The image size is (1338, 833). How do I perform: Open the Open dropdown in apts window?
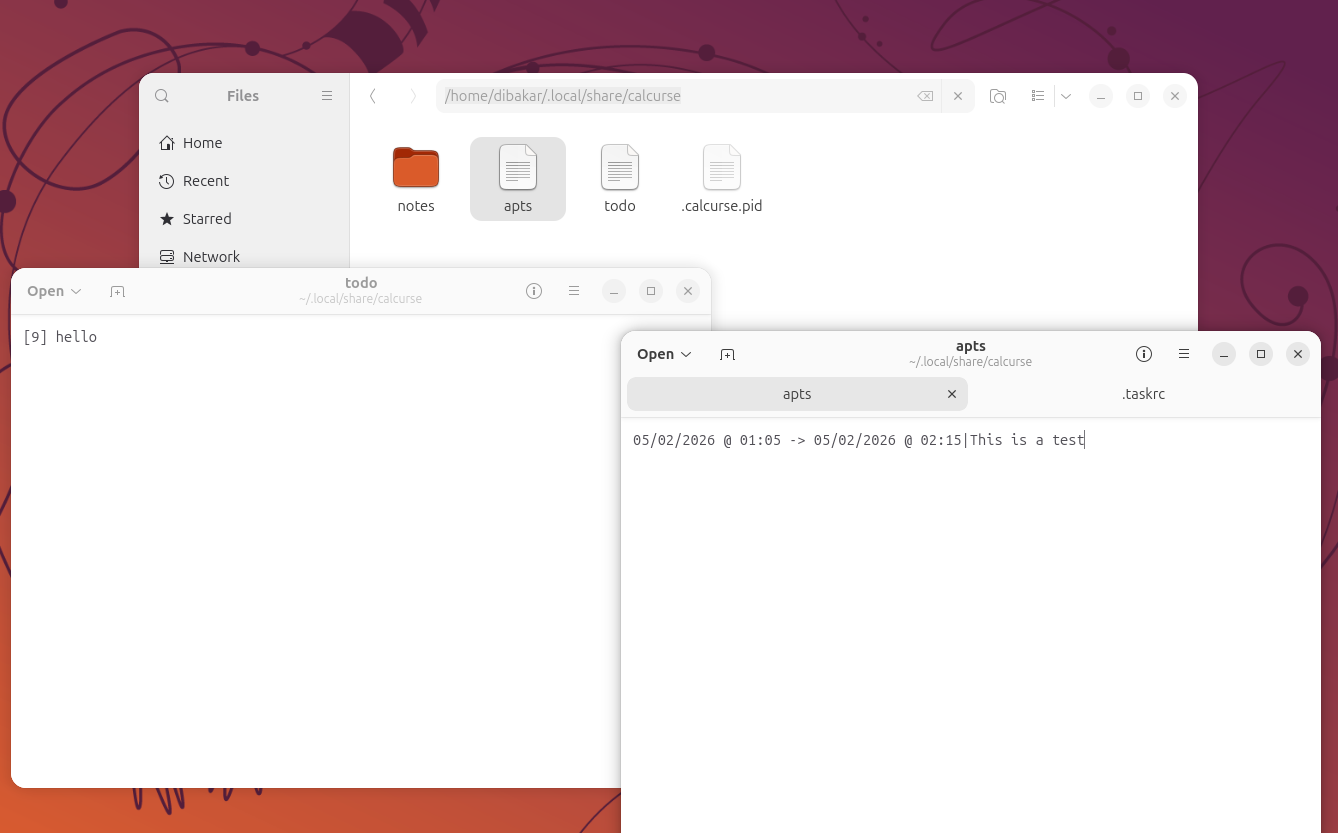[664, 354]
